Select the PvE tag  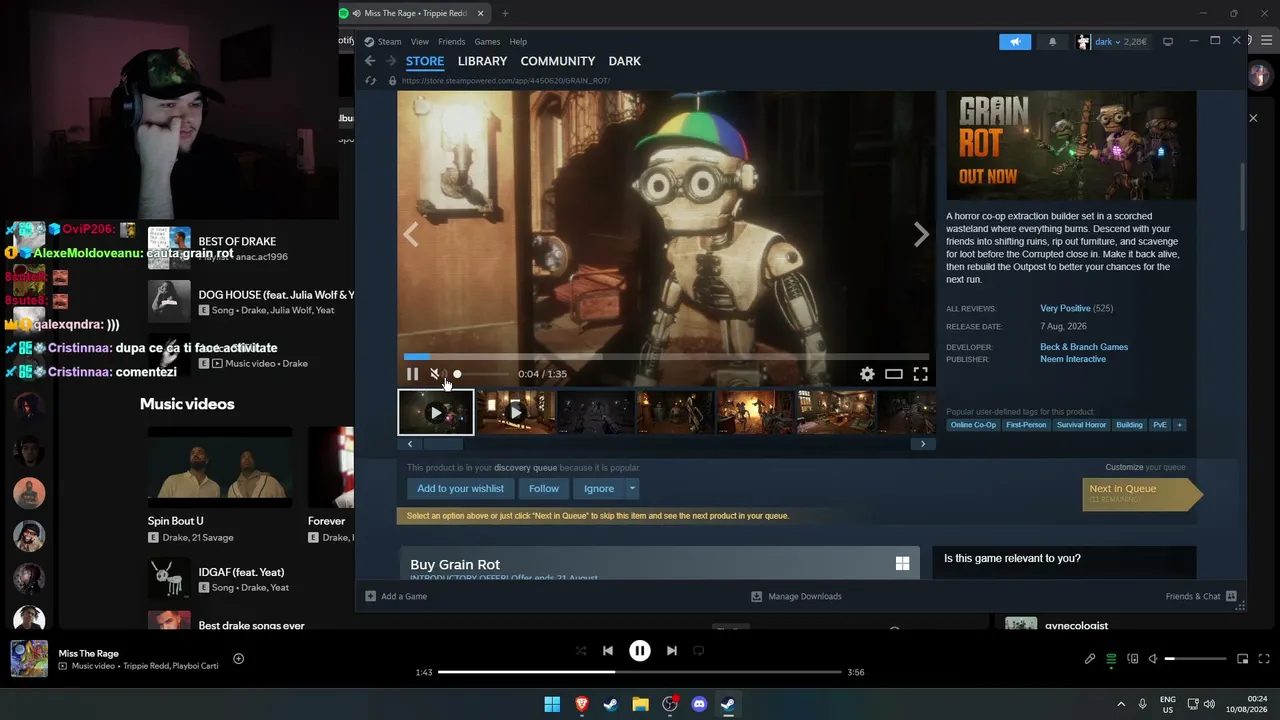(1160, 425)
